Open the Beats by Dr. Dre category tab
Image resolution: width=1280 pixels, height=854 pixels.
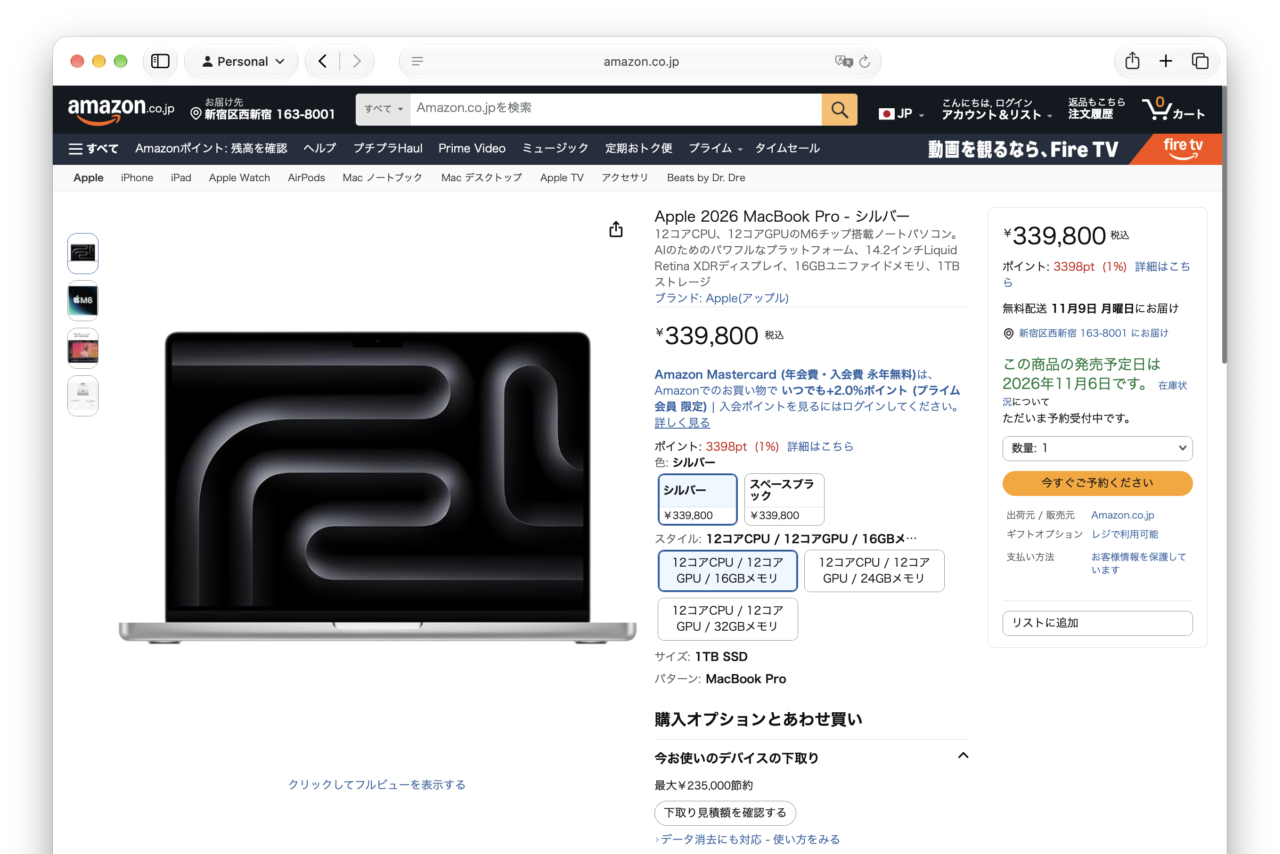tap(706, 178)
